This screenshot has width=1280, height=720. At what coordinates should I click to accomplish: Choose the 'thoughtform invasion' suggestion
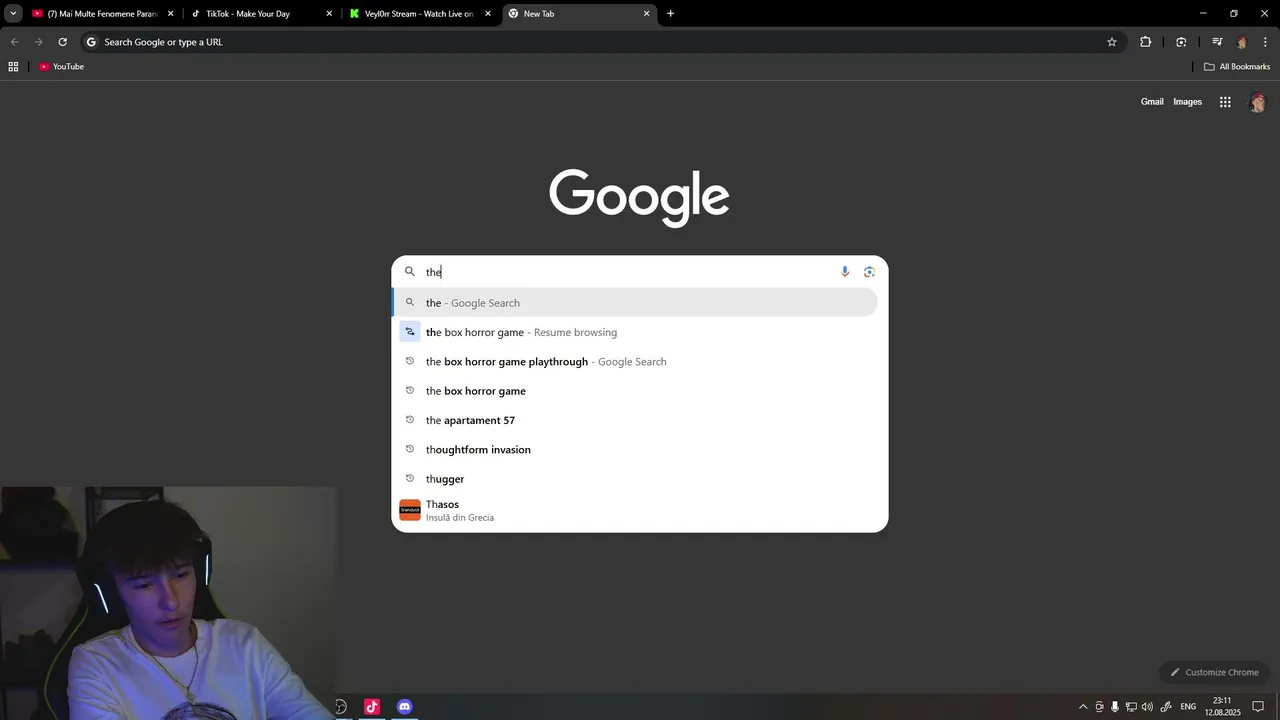coord(635,450)
